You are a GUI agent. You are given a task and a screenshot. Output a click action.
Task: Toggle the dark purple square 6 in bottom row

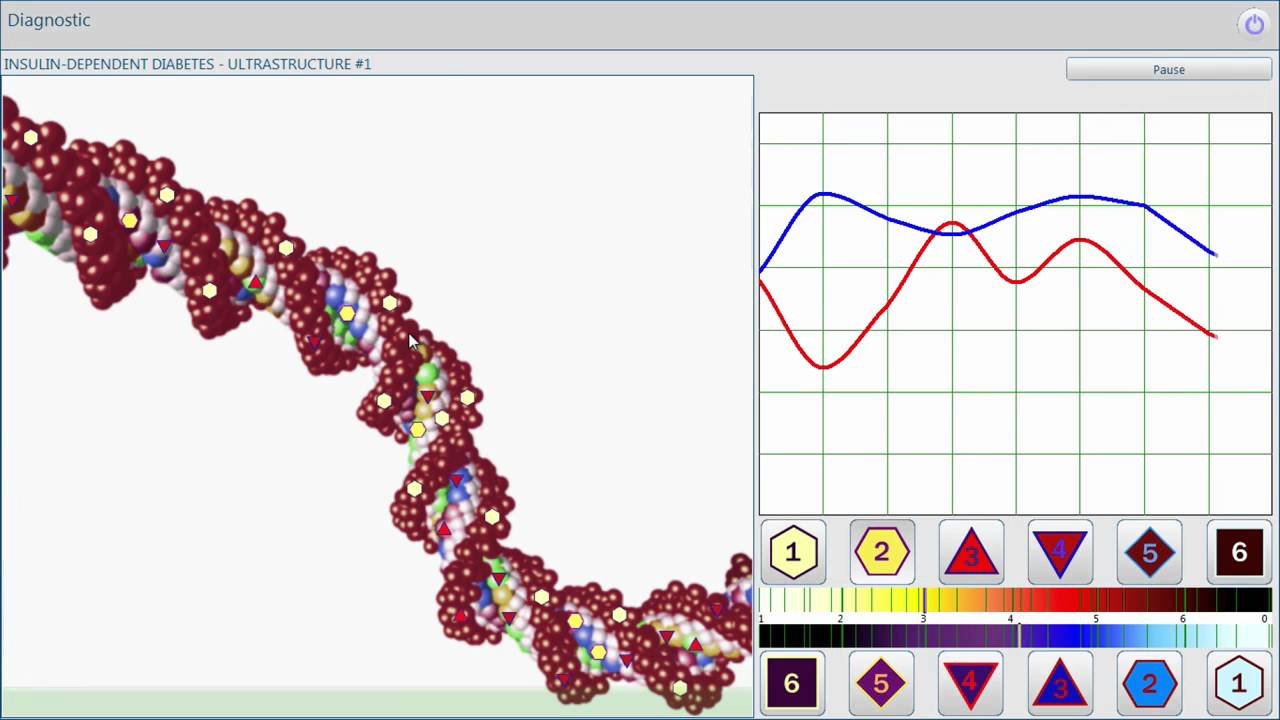coord(792,683)
